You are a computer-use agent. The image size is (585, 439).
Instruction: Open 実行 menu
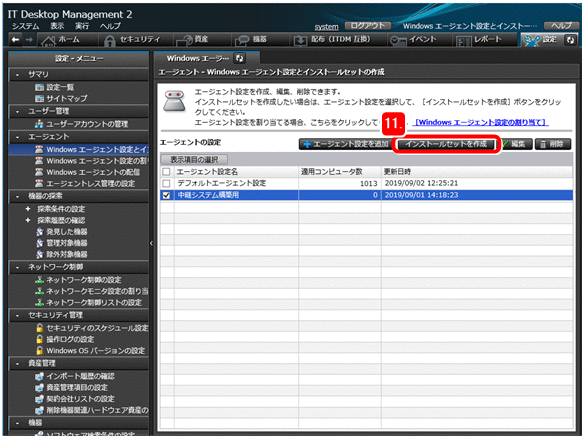tap(82, 26)
